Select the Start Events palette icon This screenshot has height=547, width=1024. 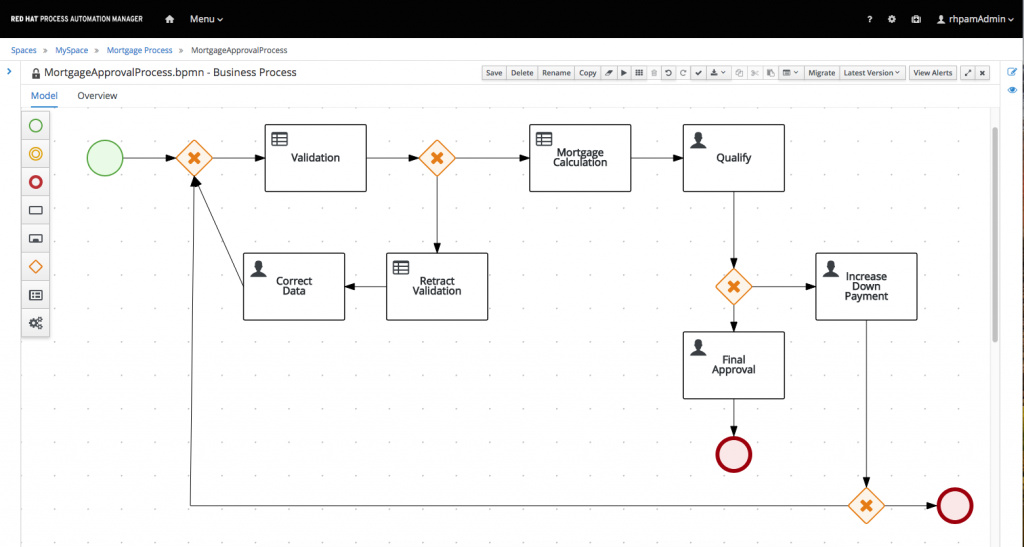(36, 126)
